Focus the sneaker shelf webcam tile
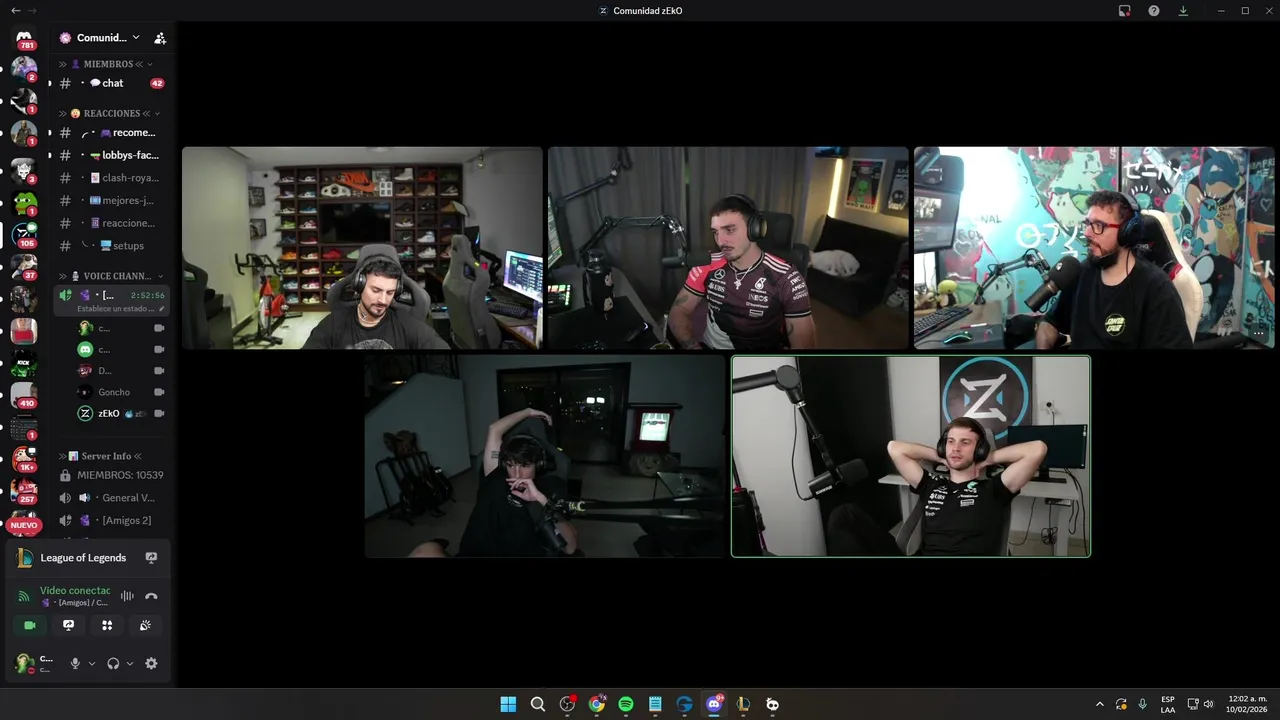 coord(362,248)
